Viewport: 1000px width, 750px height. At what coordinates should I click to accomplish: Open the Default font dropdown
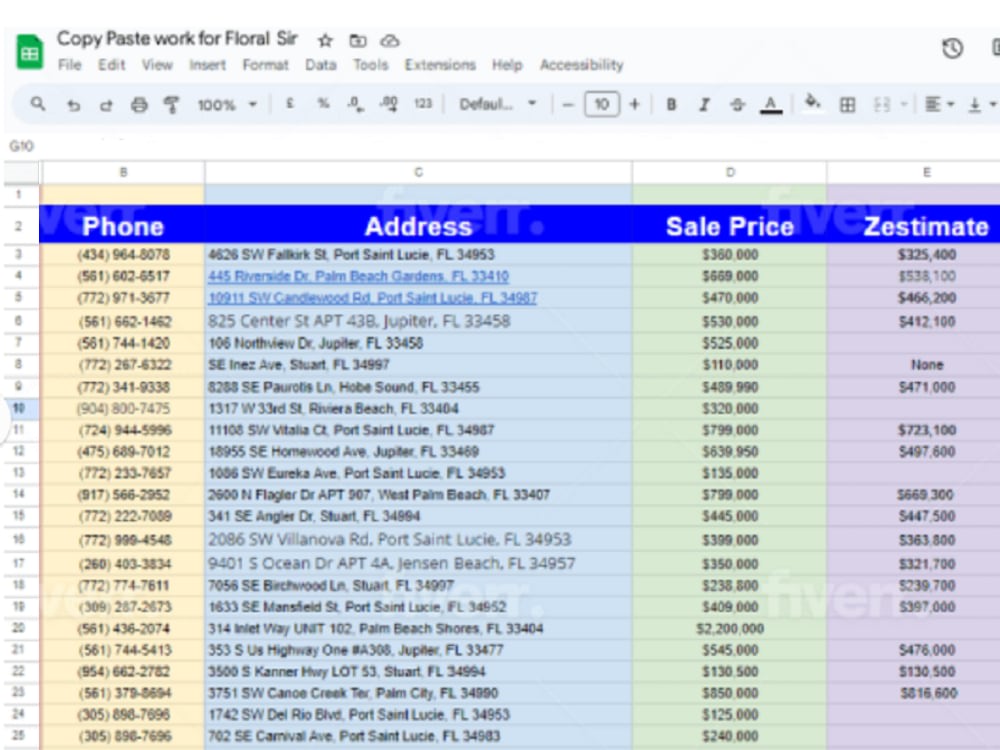(x=498, y=105)
